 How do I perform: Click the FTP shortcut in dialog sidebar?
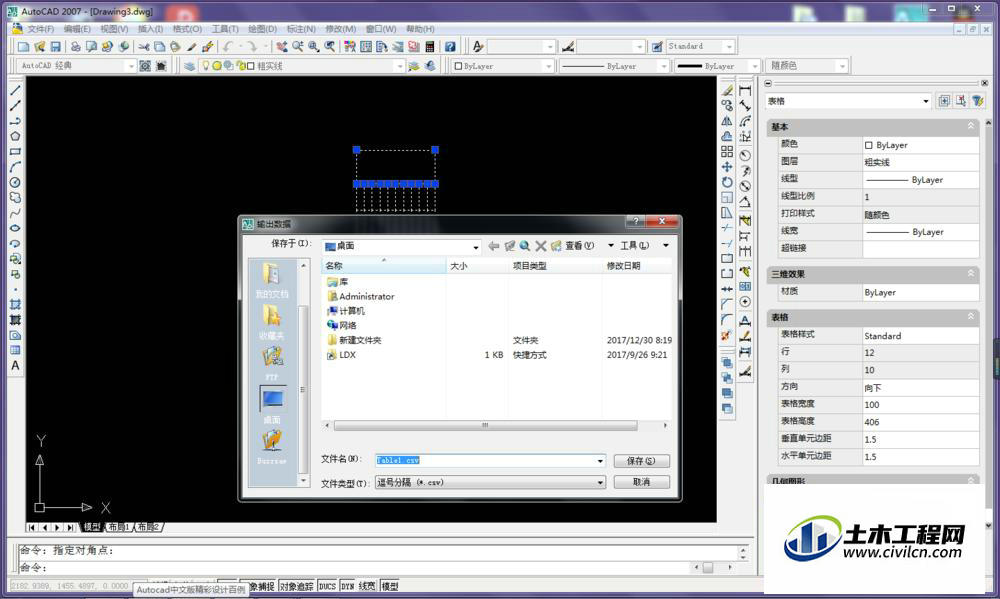[x=272, y=363]
